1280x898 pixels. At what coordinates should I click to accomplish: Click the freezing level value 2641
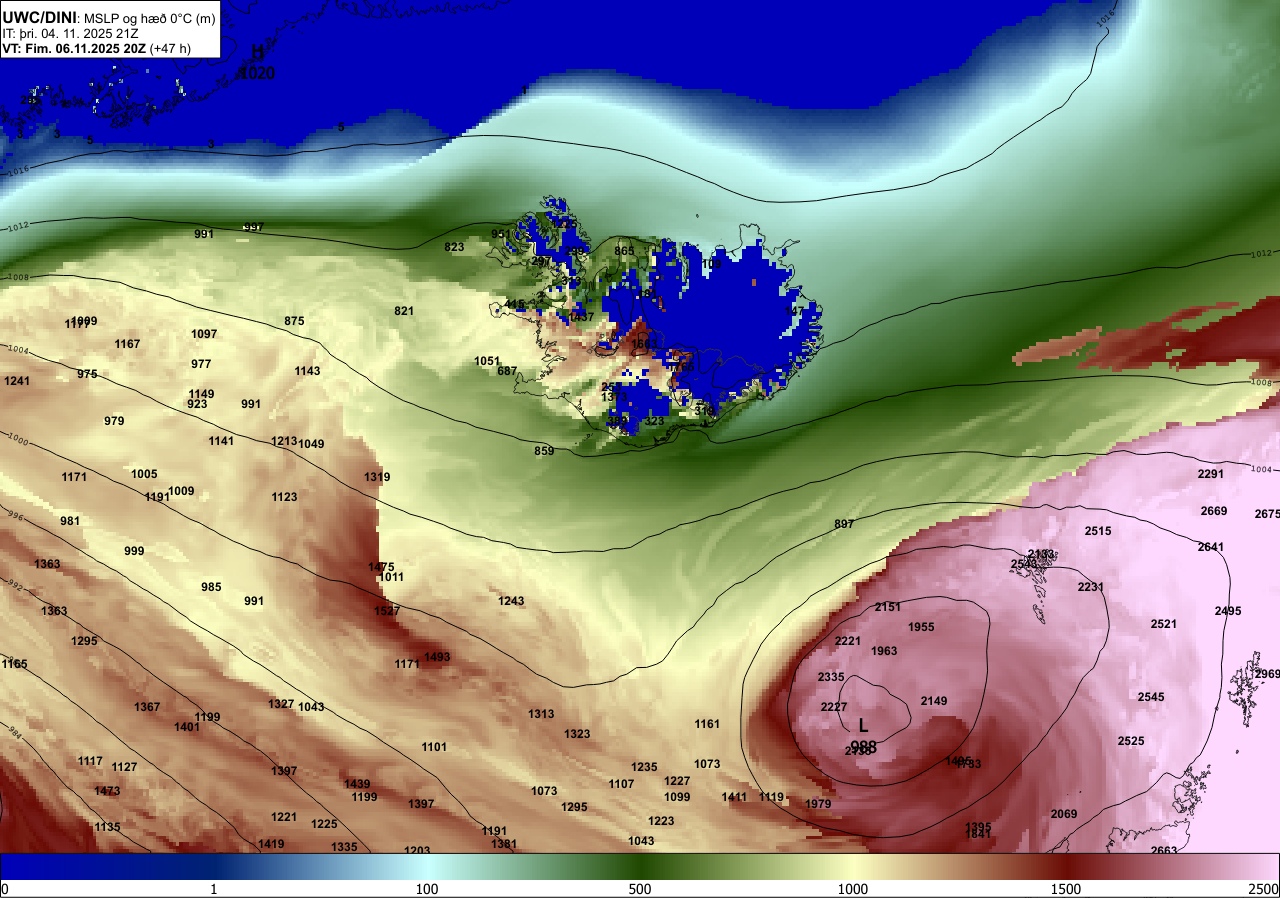pyautogui.click(x=1211, y=547)
